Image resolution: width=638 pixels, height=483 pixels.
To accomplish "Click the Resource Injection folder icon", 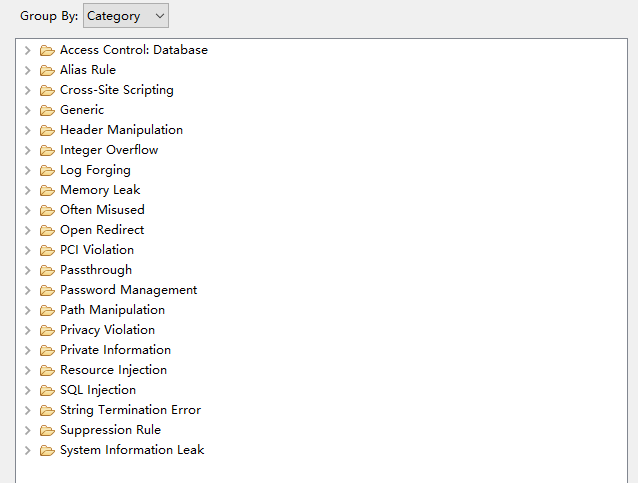I will 47,370.
